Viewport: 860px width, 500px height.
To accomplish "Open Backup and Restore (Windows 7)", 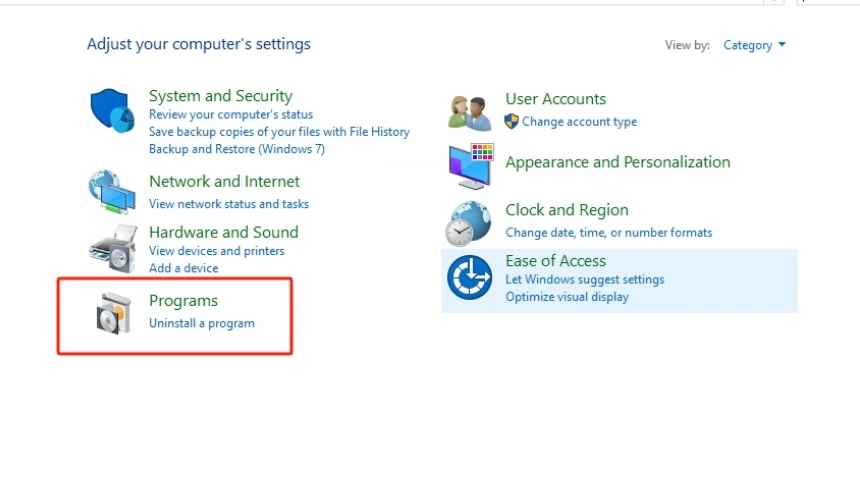I will point(236,149).
